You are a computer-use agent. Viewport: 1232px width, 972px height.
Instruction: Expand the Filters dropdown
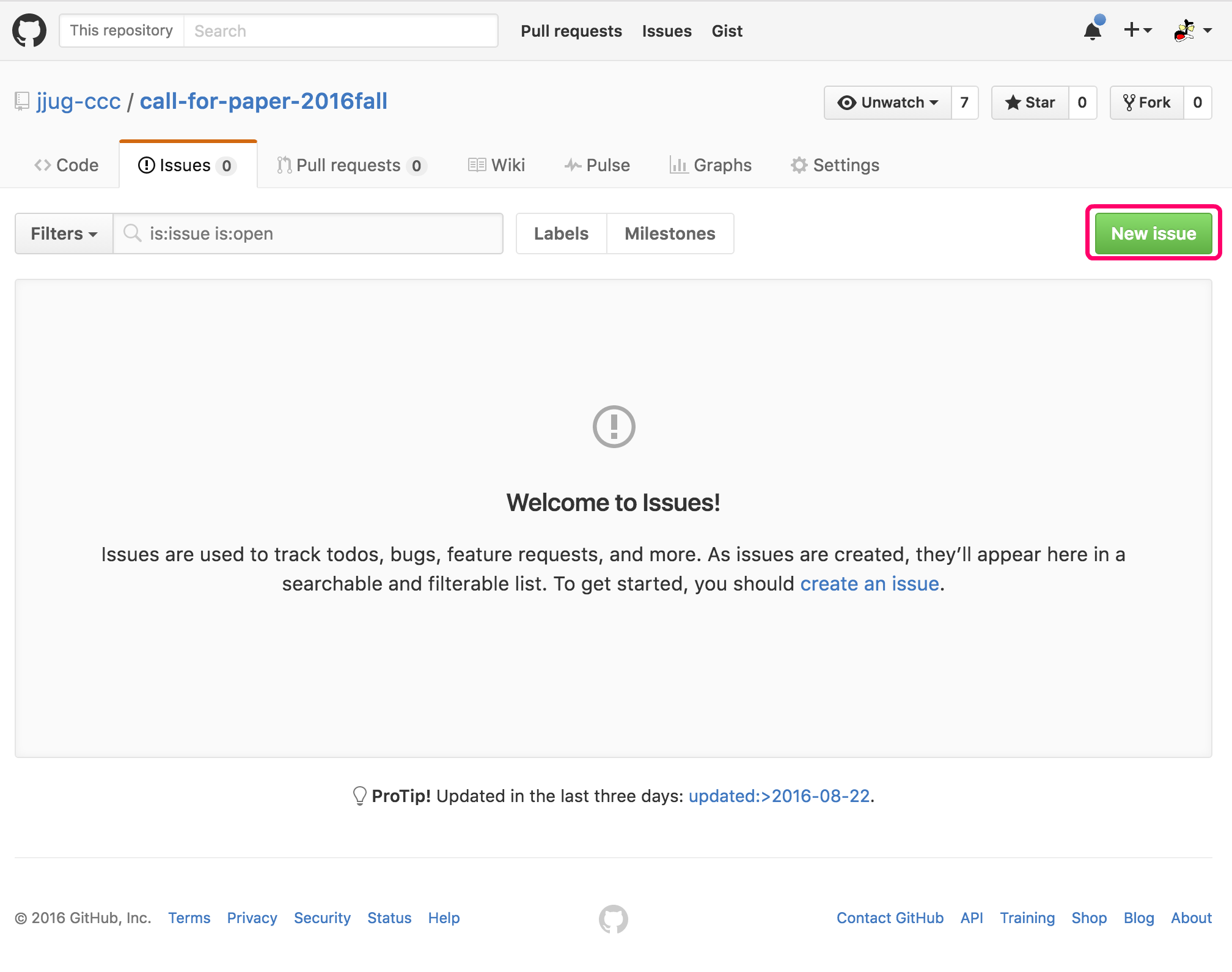[64, 234]
